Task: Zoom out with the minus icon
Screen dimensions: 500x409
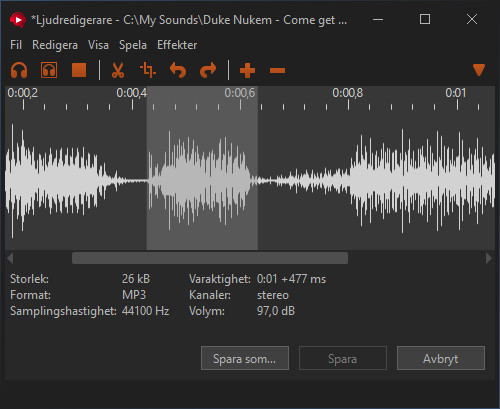Action: 277,70
